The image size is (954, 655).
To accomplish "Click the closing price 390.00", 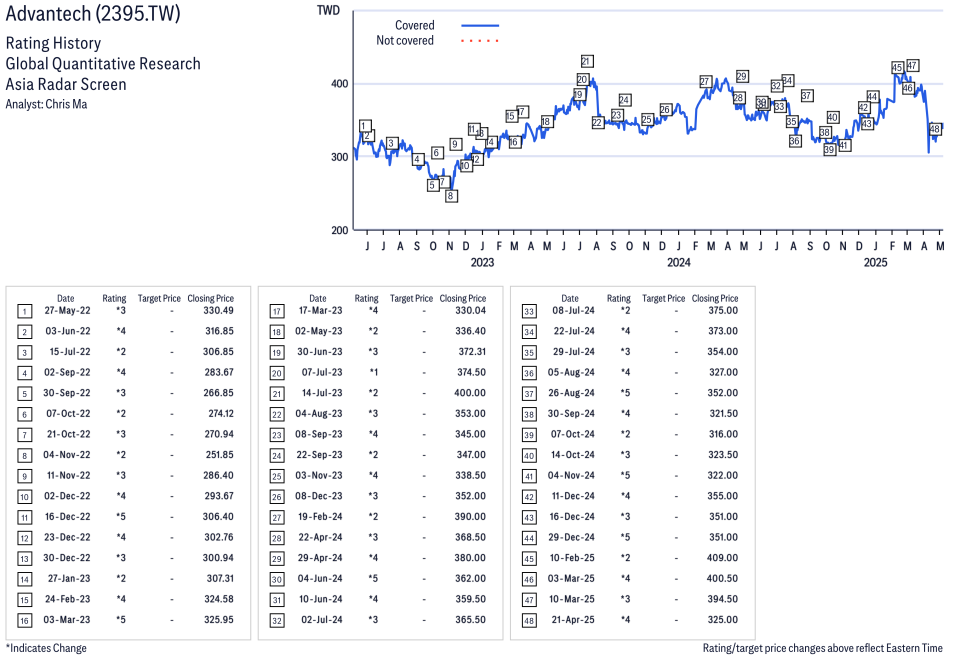I will click(470, 517).
